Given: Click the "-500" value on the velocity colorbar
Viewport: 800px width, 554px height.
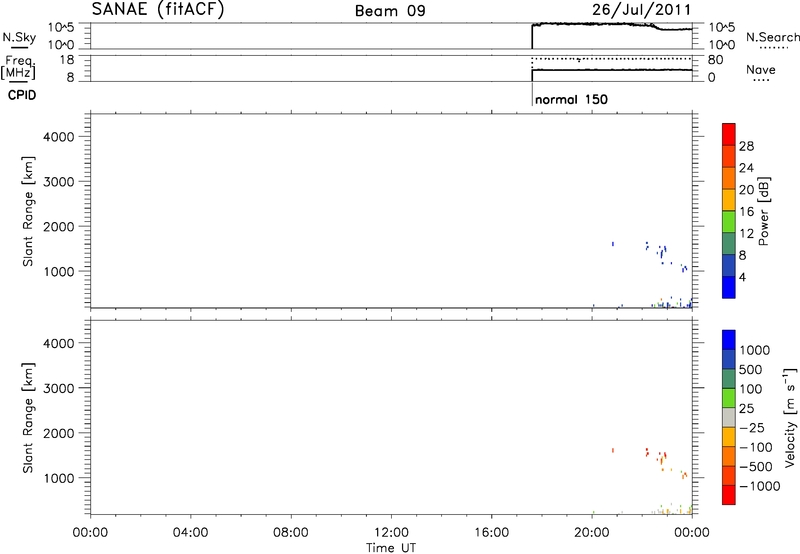Looking at the screenshot, I should [756, 467].
